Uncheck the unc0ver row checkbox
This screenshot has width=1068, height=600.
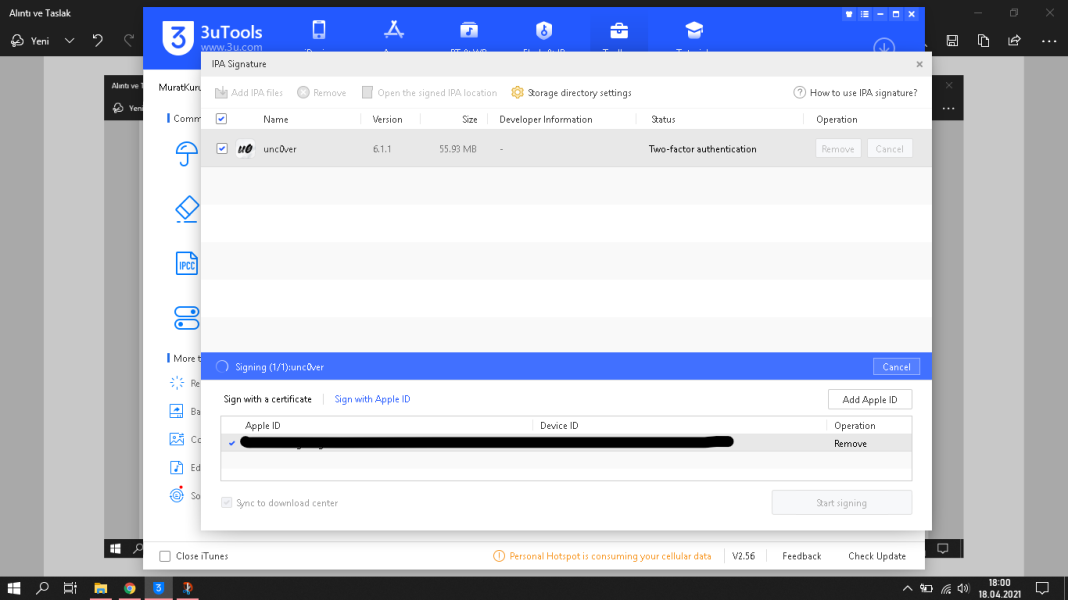[222, 149]
